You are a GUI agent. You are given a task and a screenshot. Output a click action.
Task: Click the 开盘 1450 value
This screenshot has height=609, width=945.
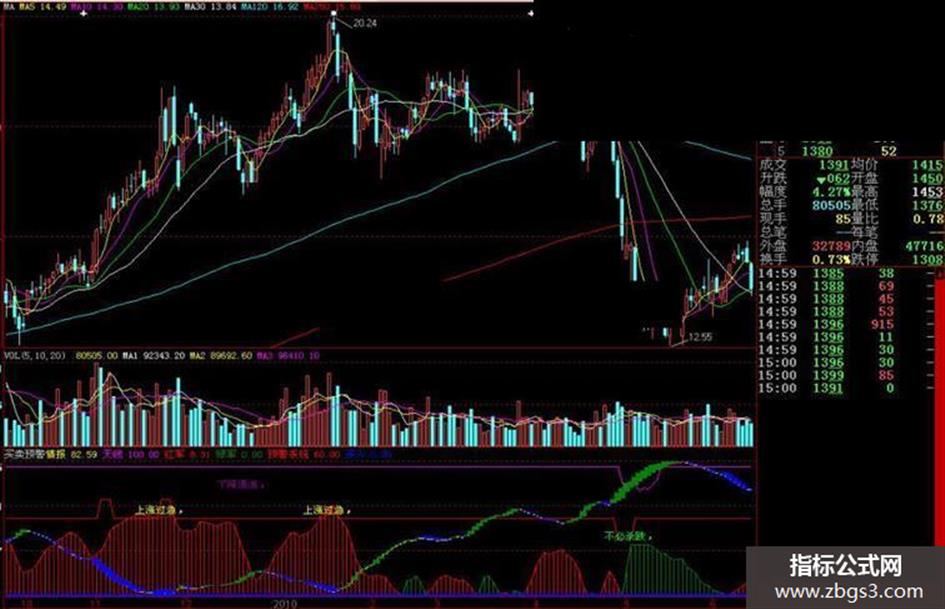(x=927, y=178)
